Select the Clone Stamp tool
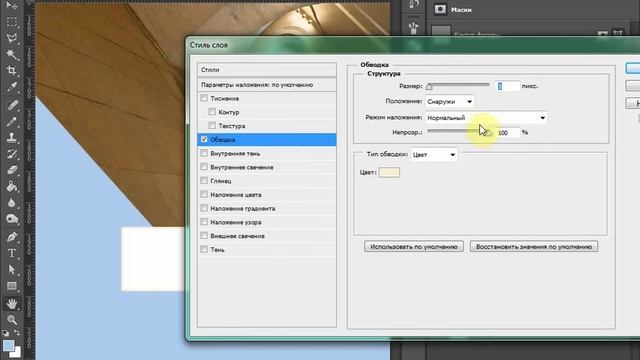The height and width of the screenshot is (360, 640). tap(12, 138)
